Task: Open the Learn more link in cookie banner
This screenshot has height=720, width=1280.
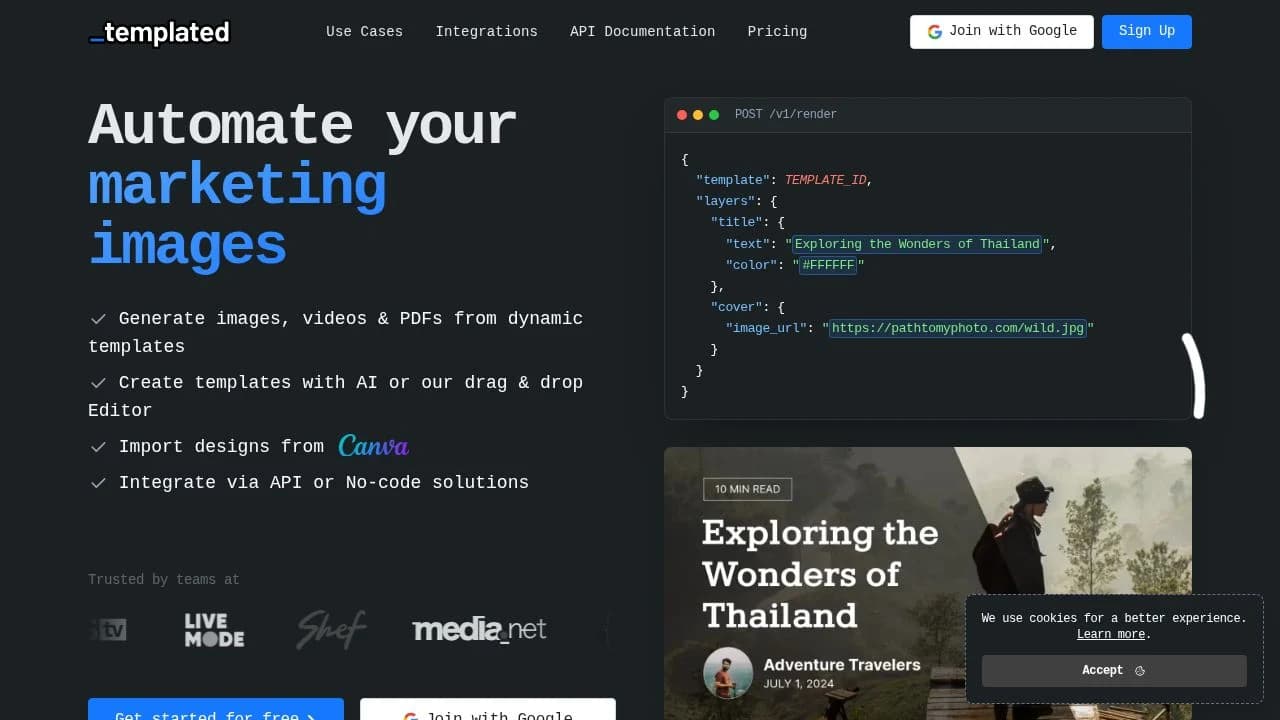Action: (1109, 633)
